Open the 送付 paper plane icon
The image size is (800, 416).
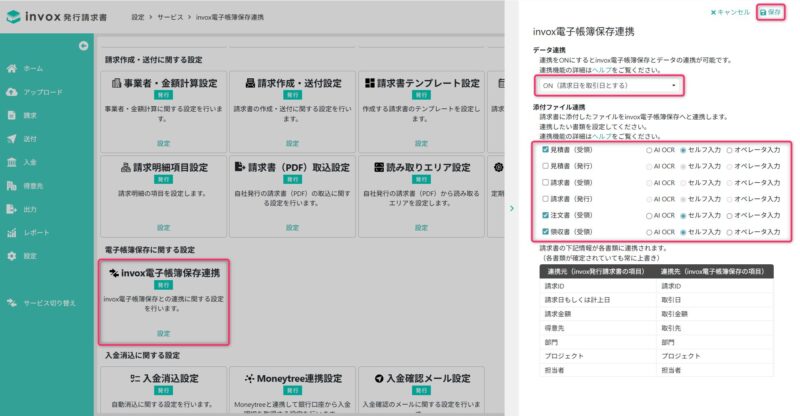coord(12,139)
